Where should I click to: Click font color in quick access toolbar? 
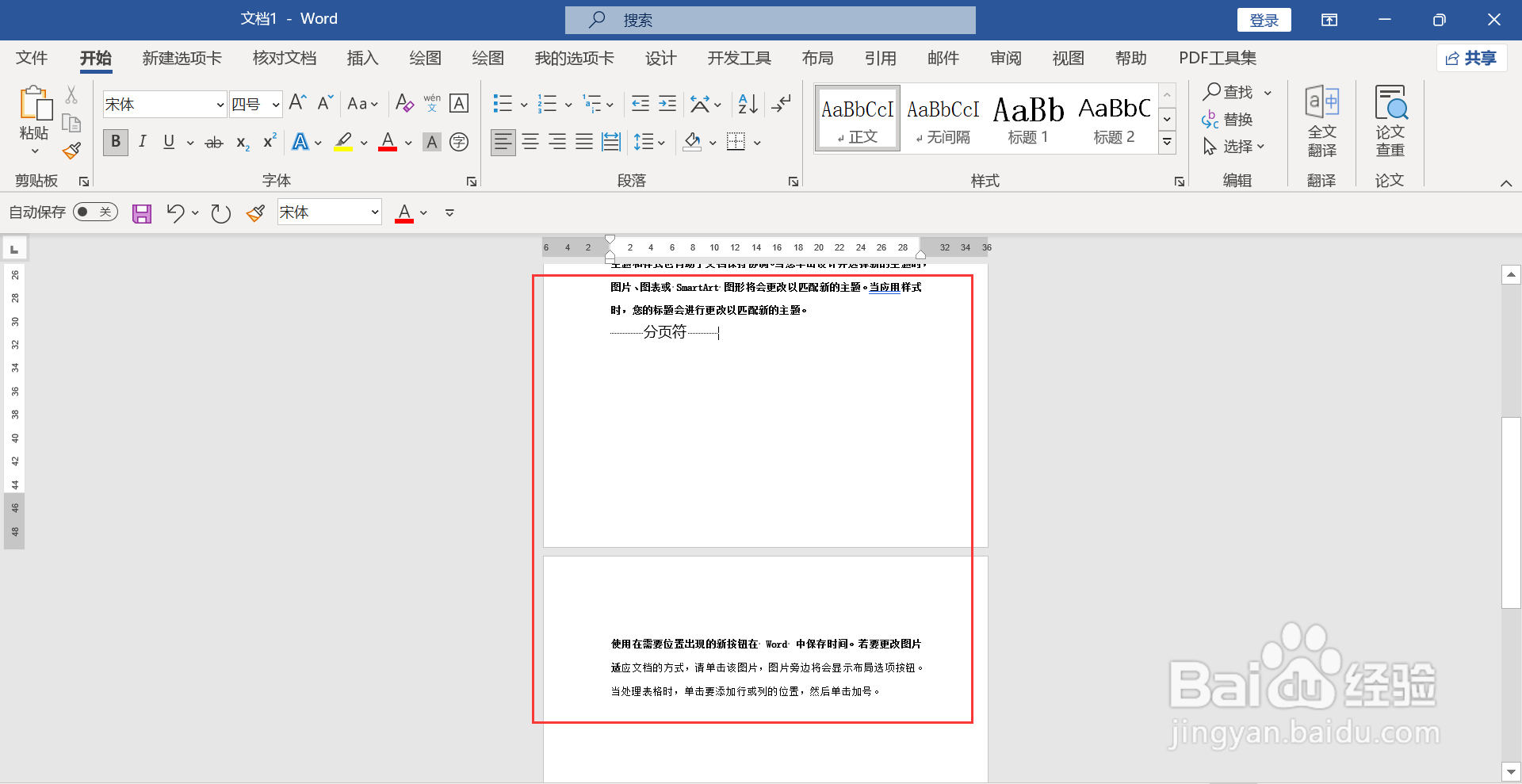coord(404,212)
